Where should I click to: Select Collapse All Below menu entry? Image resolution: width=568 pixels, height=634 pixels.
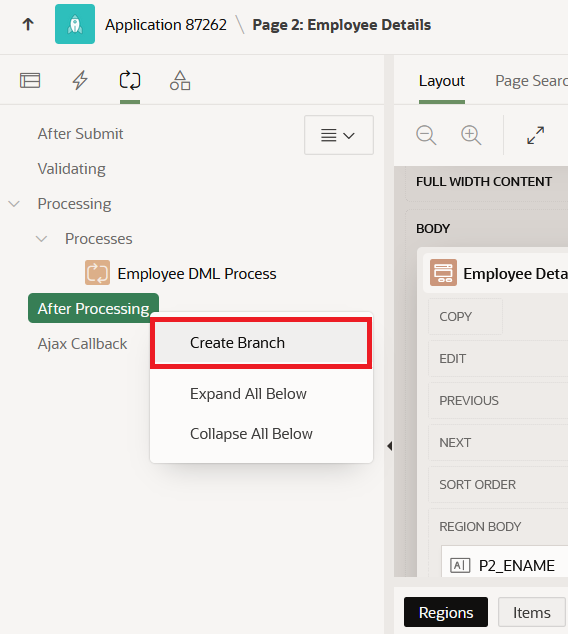click(251, 434)
